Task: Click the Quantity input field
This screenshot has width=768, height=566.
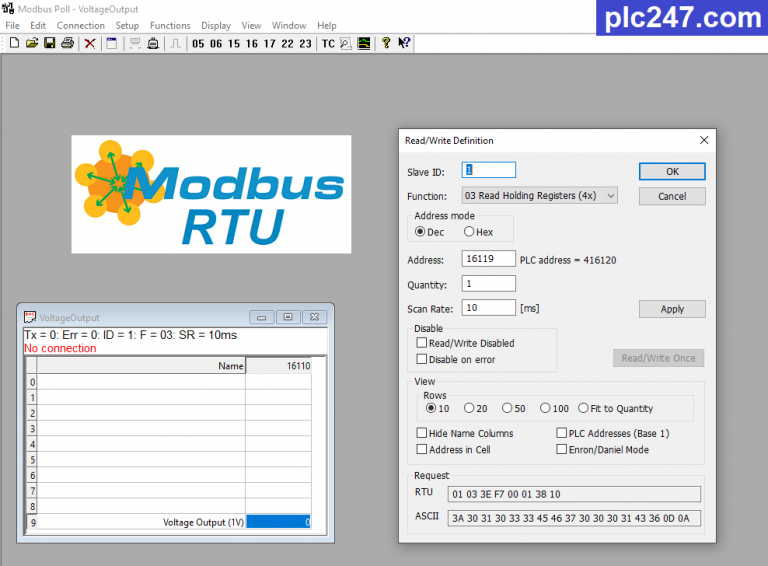Action: point(488,283)
